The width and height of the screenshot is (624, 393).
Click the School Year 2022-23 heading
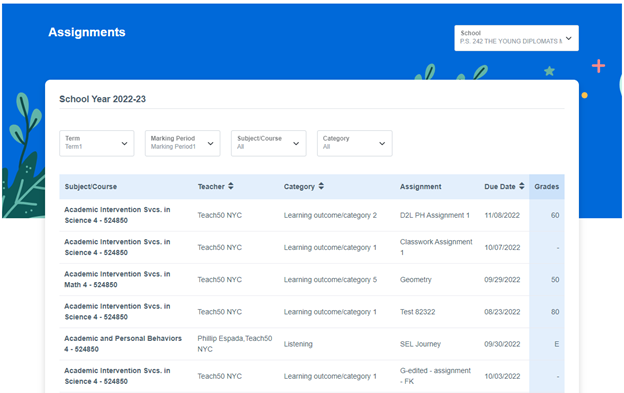(102, 99)
